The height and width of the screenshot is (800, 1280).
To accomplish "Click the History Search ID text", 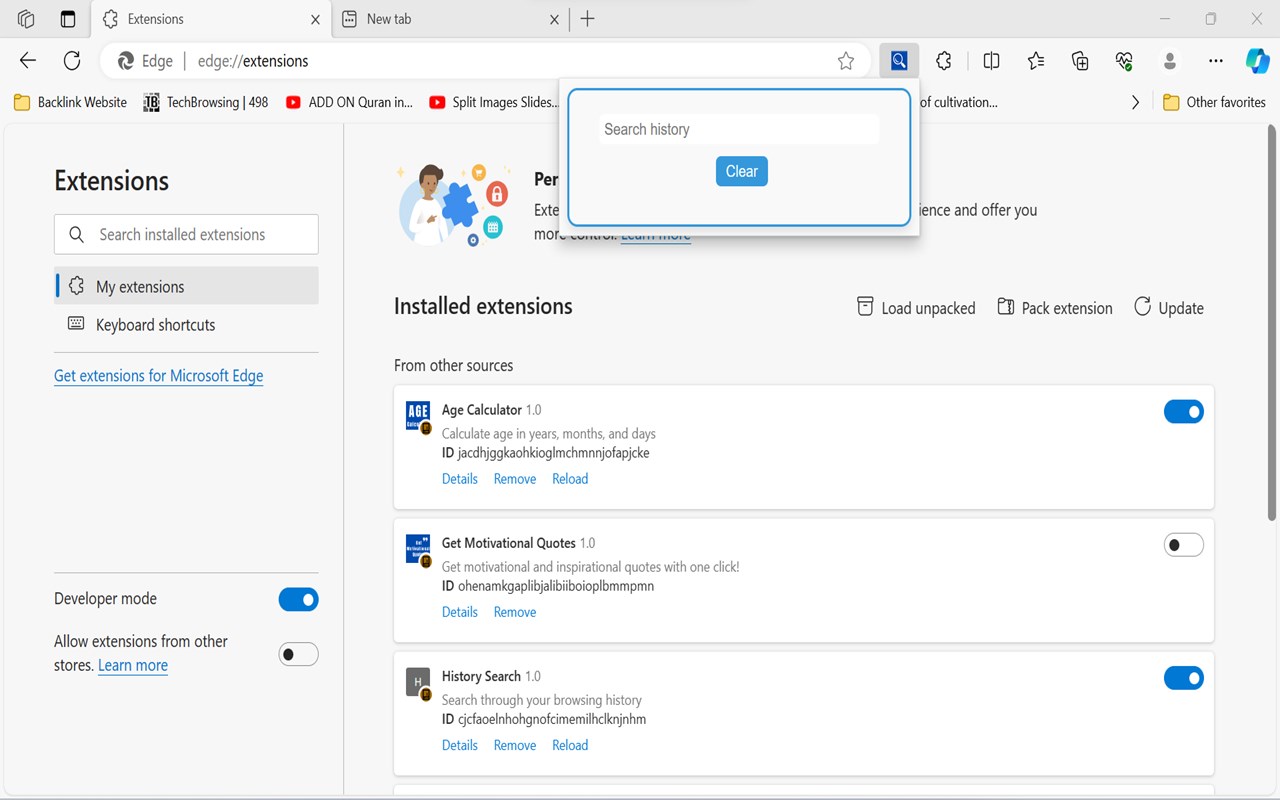I will (x=544, y=719).
